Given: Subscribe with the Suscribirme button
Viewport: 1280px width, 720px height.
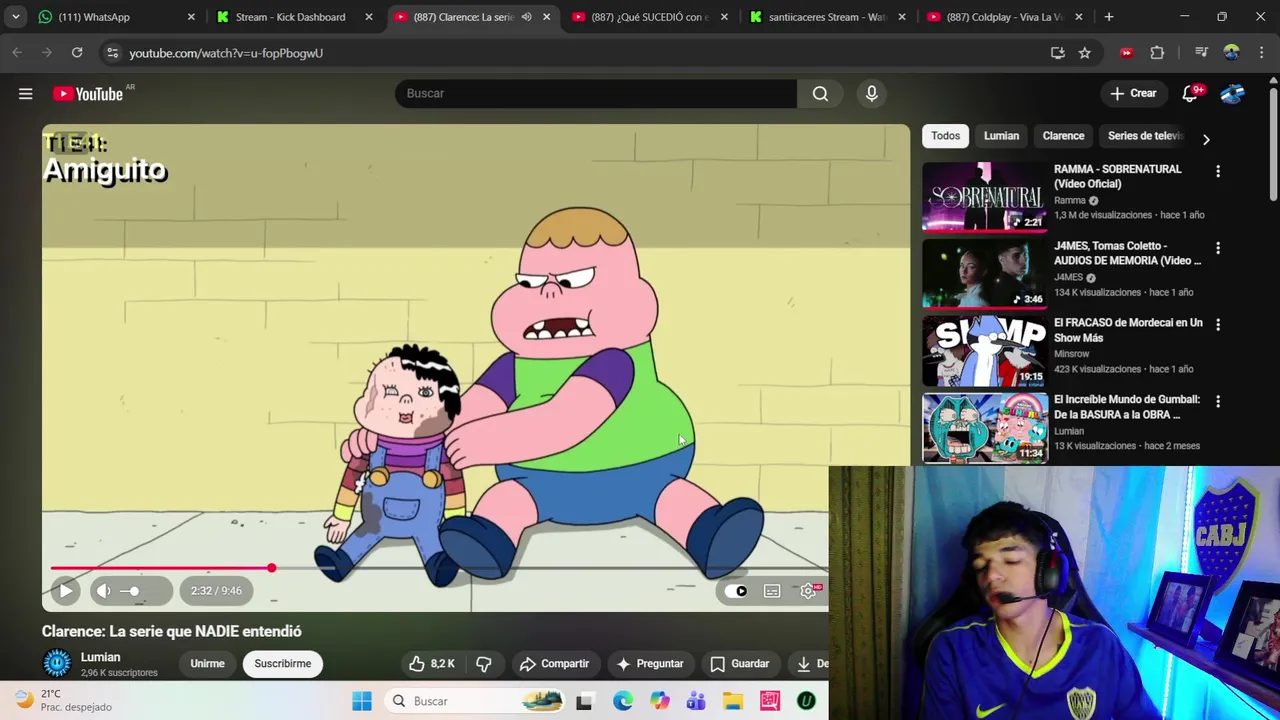Looking at the screenshot, I should (282, 663).
